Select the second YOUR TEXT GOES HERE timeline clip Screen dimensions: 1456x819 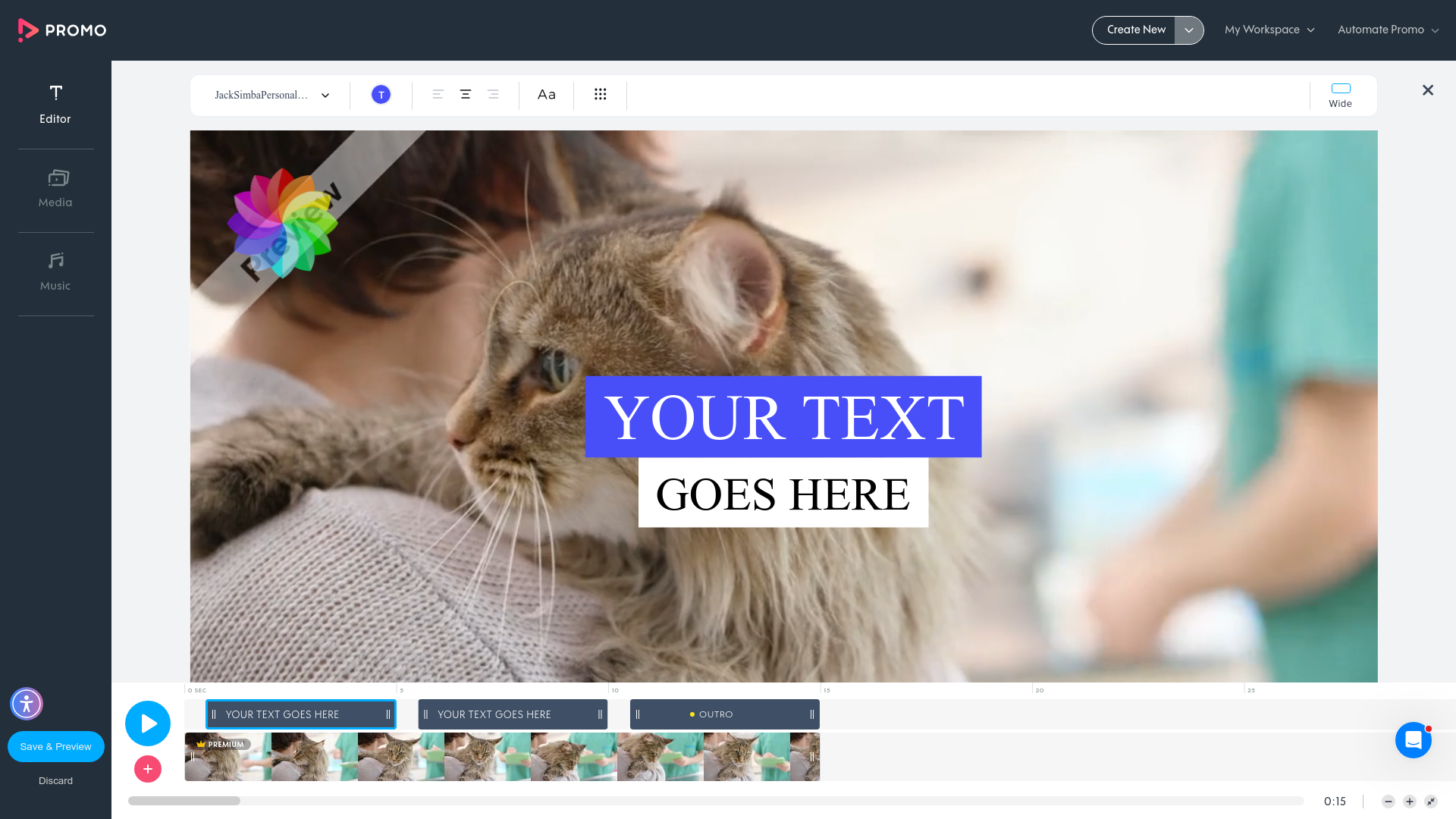point(513,714)
